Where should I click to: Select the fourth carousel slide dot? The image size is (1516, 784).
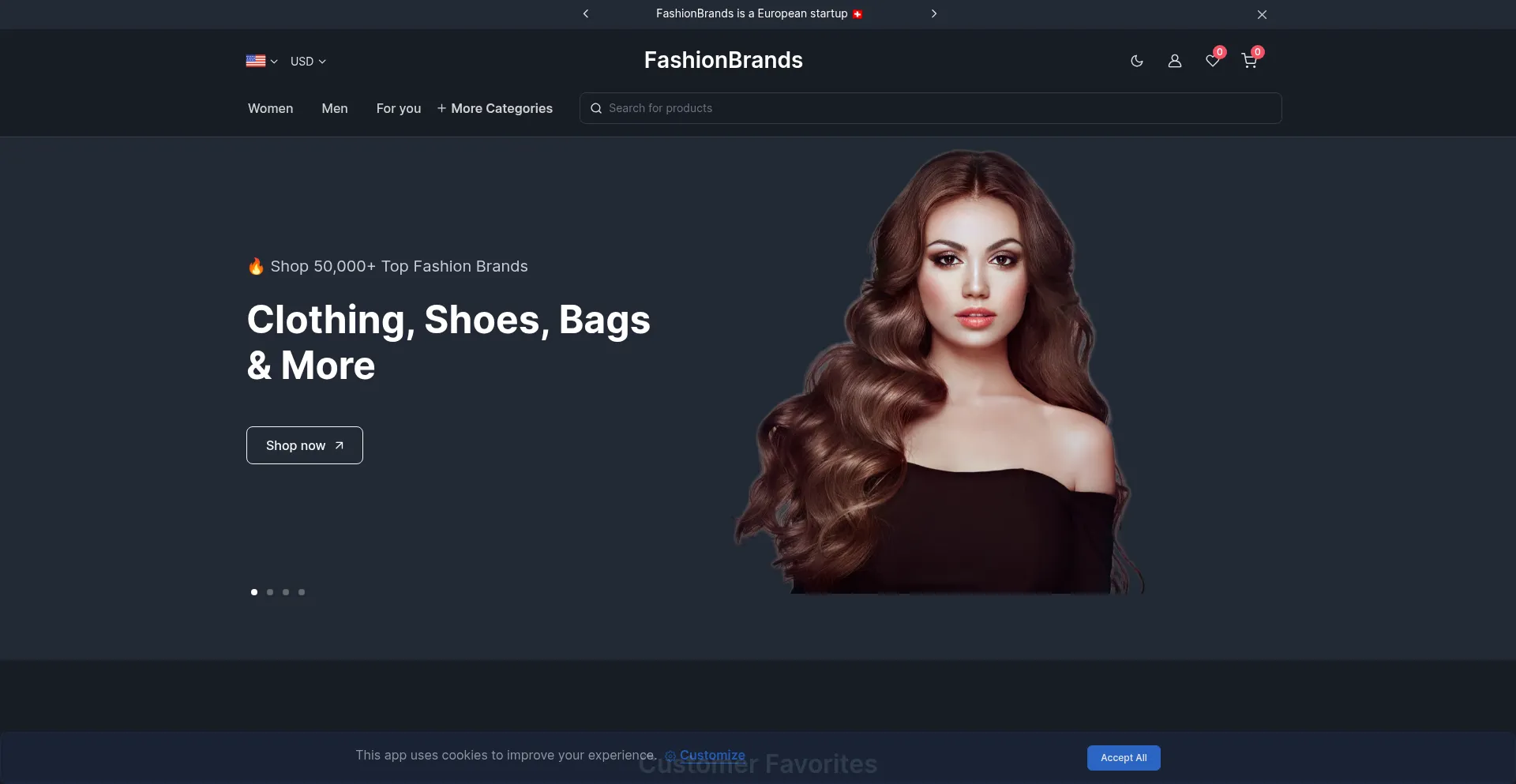point(302,592)
